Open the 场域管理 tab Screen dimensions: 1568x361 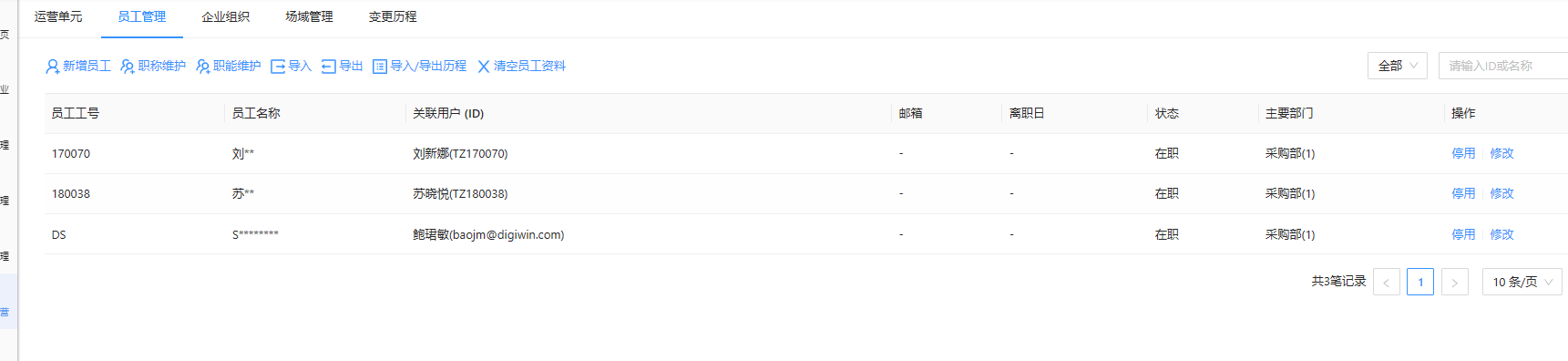(309, 17)
